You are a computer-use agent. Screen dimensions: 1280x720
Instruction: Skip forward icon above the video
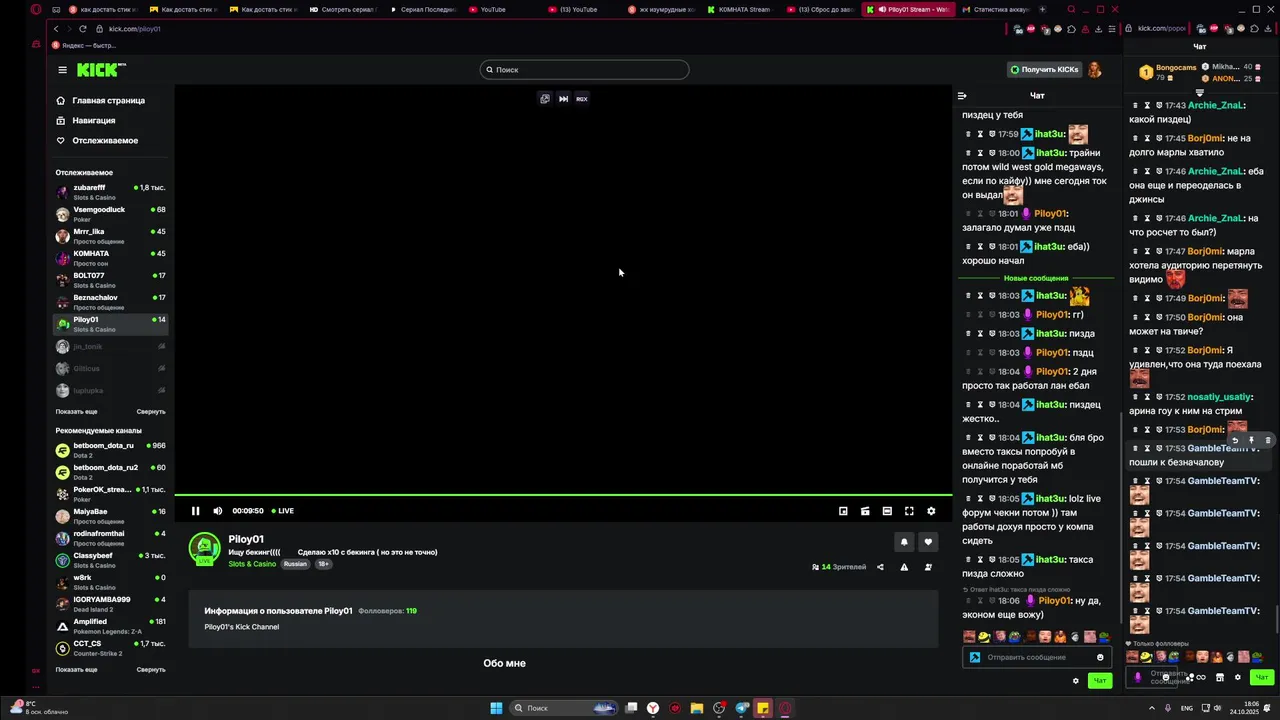(x=563, y=99)
